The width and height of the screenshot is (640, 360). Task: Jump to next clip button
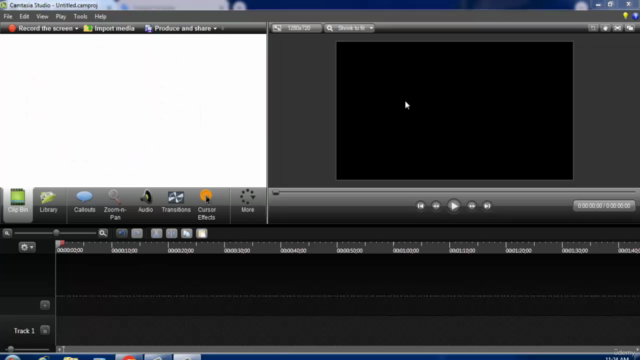click(x=487, y=206)
